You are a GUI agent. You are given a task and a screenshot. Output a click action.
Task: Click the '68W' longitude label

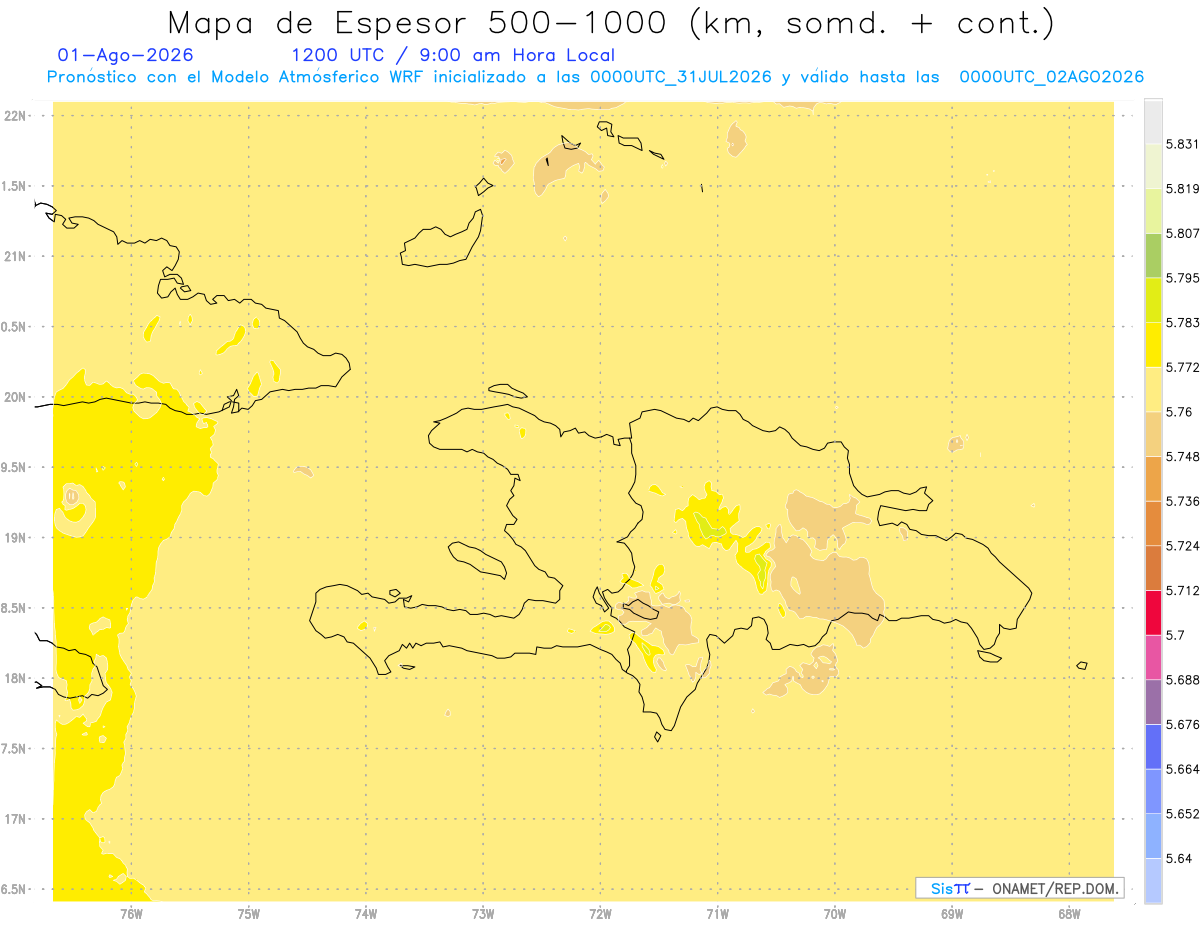point(1069,913)
